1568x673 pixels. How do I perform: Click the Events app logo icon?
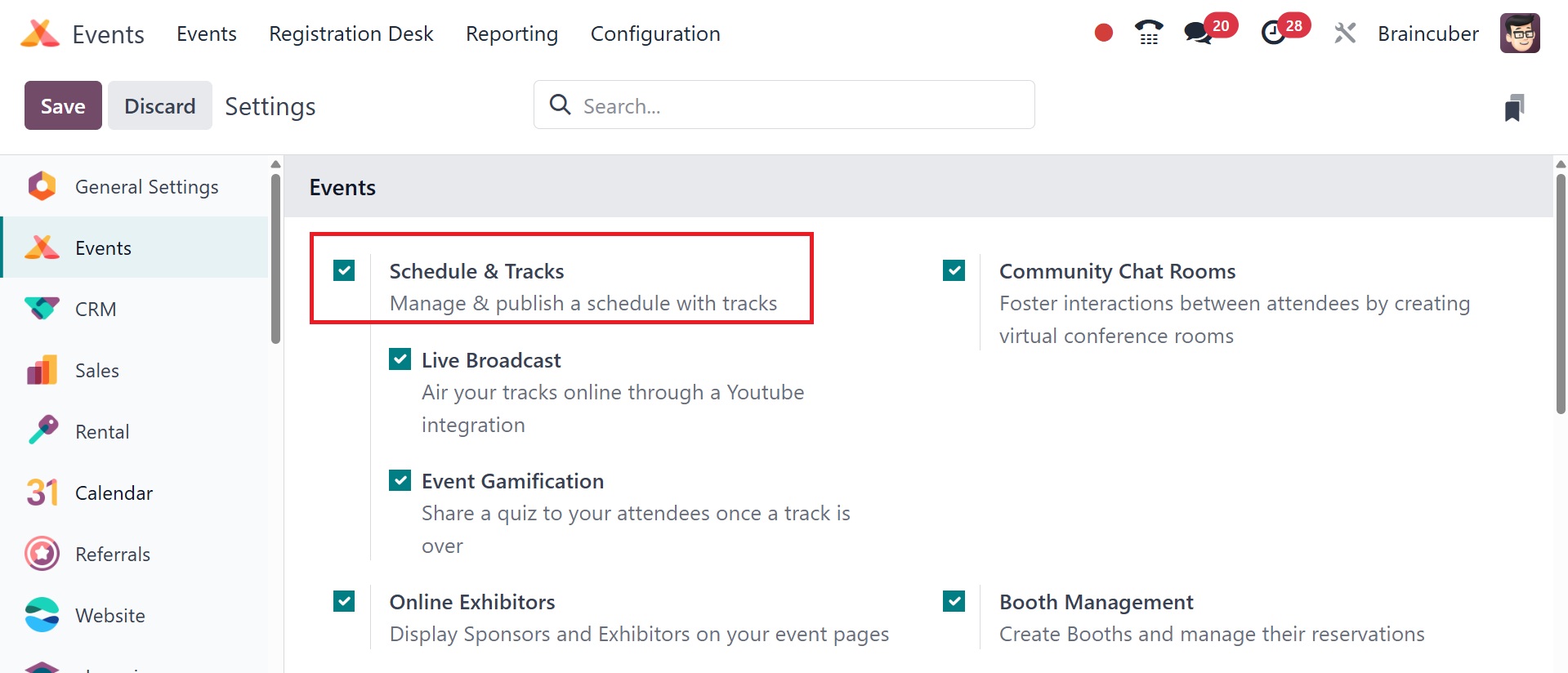40,33
